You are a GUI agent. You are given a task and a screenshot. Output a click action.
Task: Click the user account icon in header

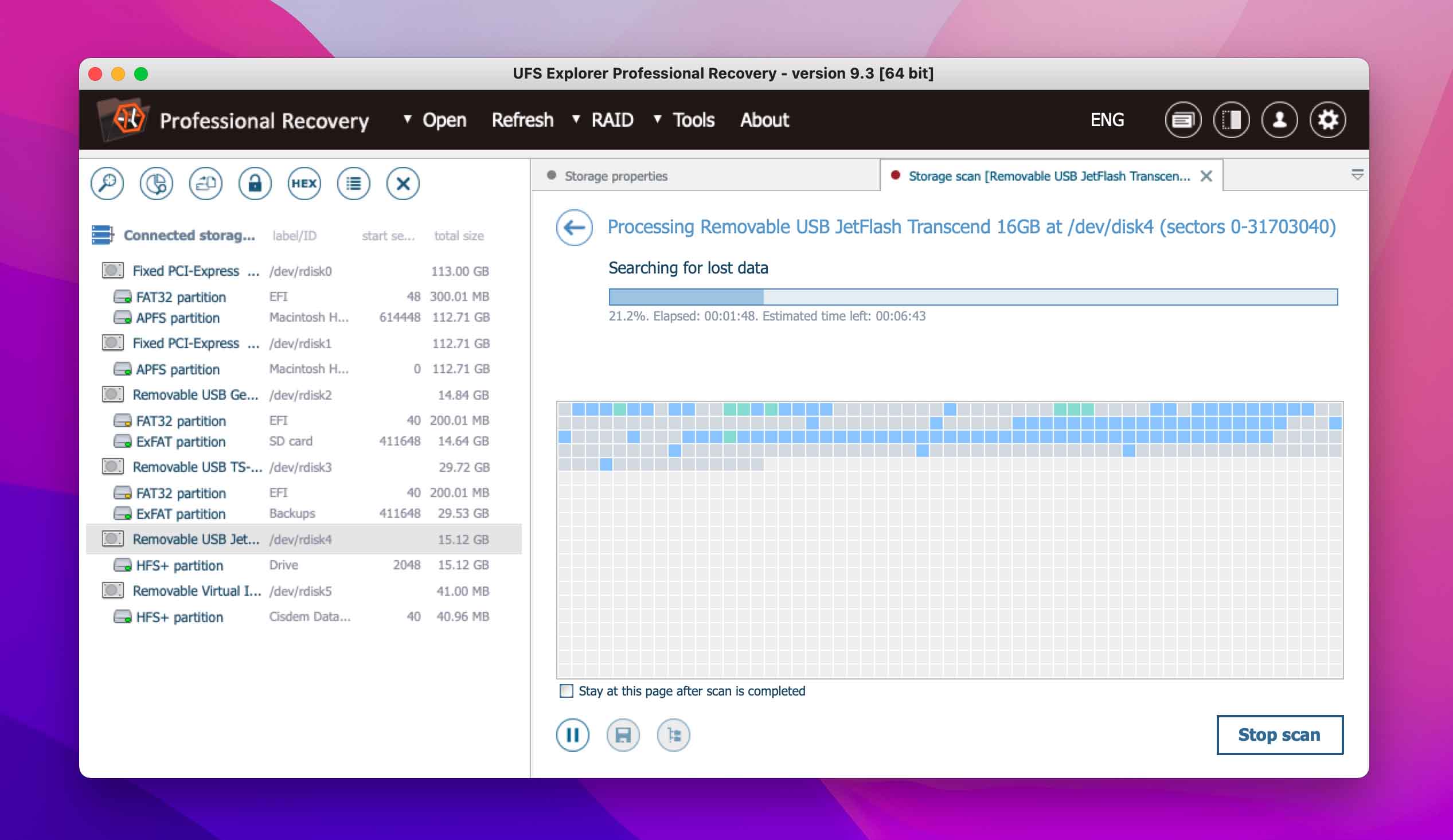[1279, 120]
